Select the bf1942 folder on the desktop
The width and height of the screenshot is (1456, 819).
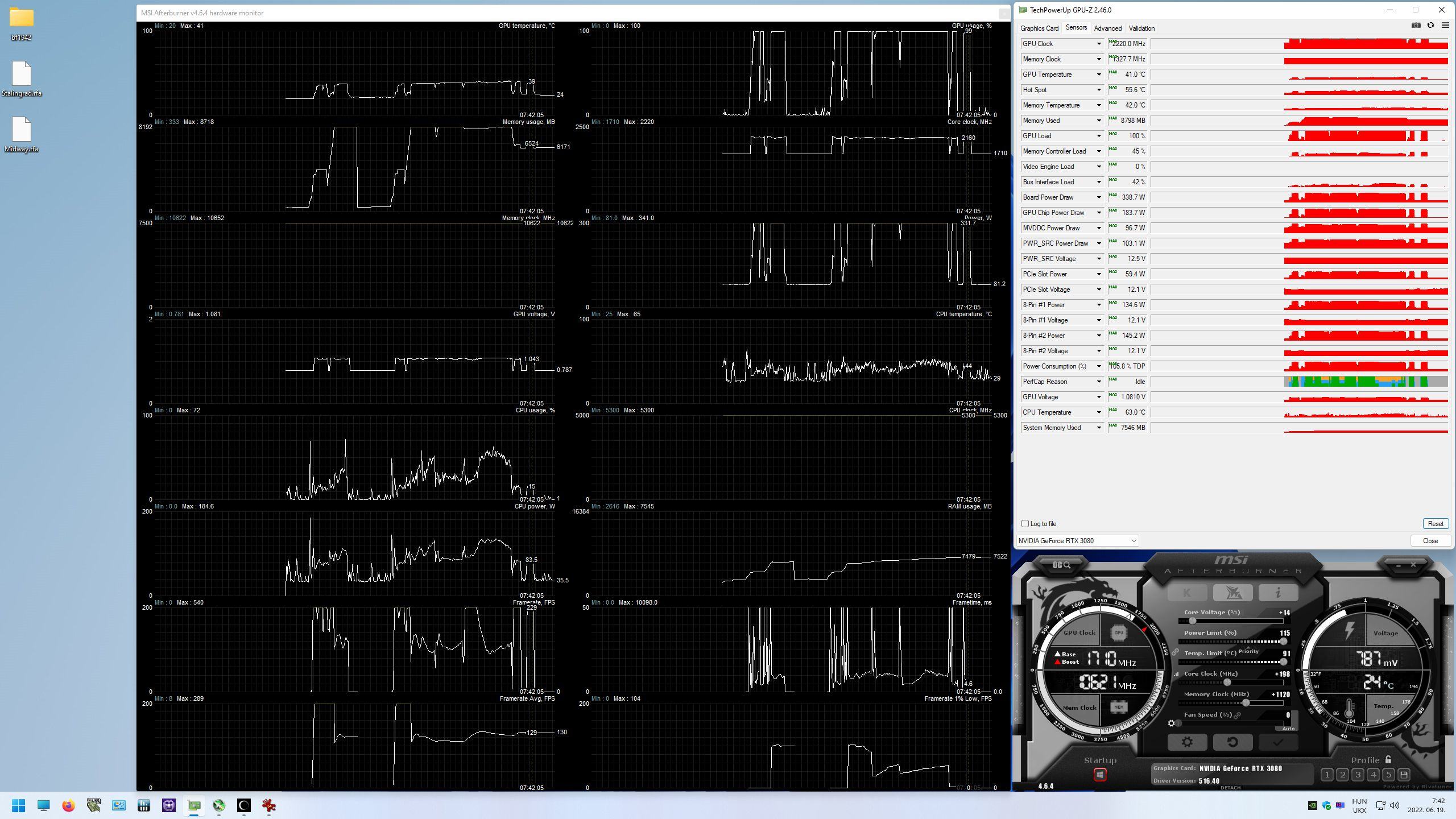(21, 24)
